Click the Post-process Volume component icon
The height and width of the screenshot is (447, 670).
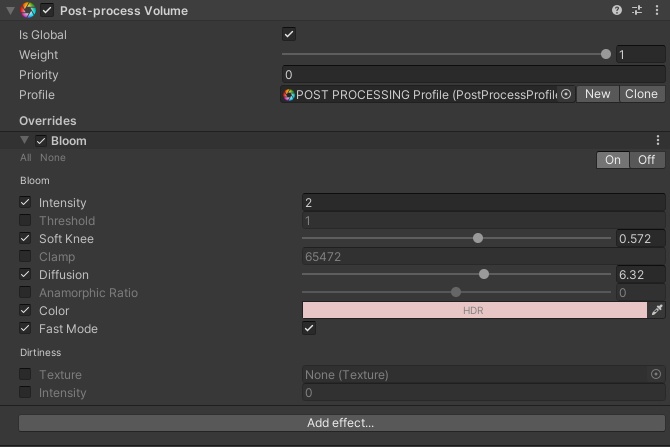point(28,10)
